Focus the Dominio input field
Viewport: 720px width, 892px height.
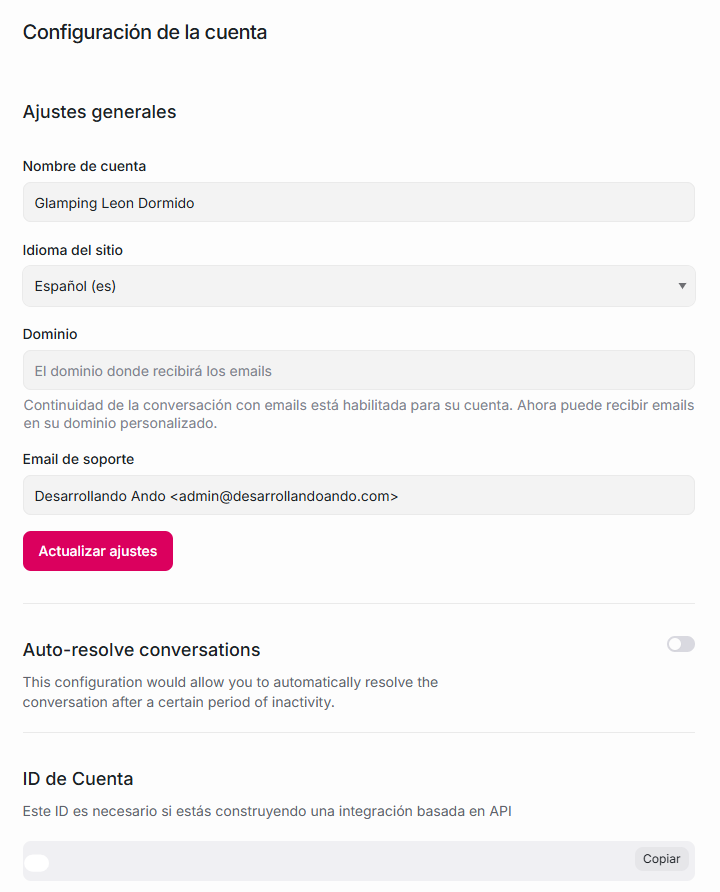tap(358, 371)
